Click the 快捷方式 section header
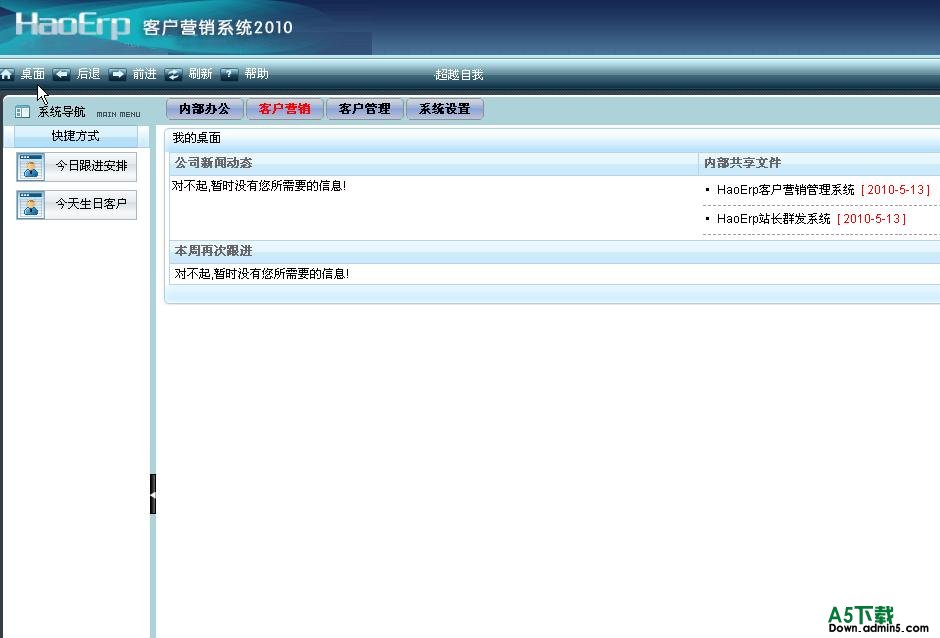The height and width of the screenshot is (638, 940). pyautogui.click(x=76, y=136)
